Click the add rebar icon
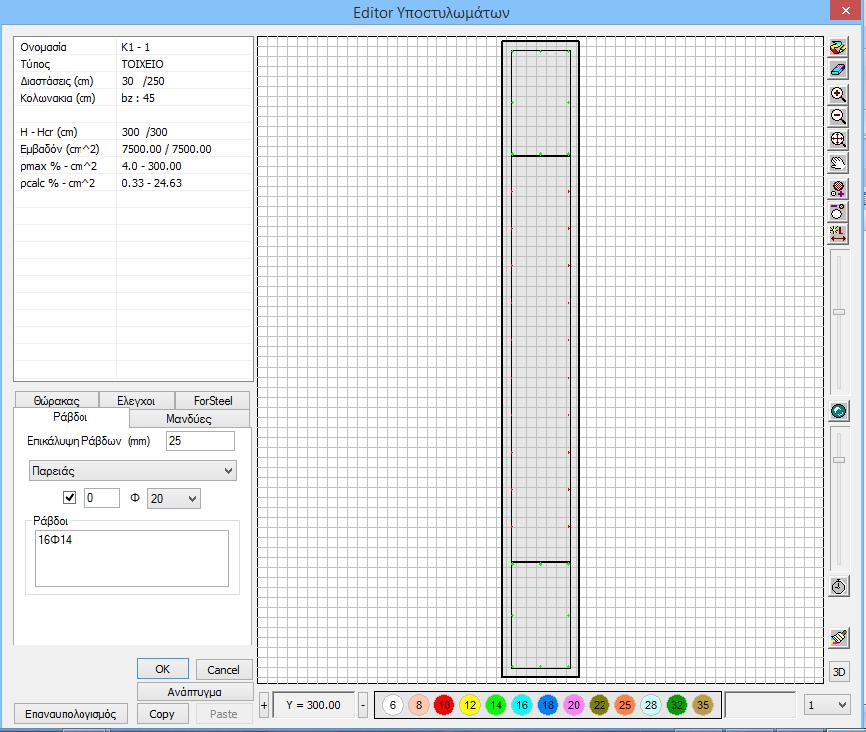 pos(838,188)
